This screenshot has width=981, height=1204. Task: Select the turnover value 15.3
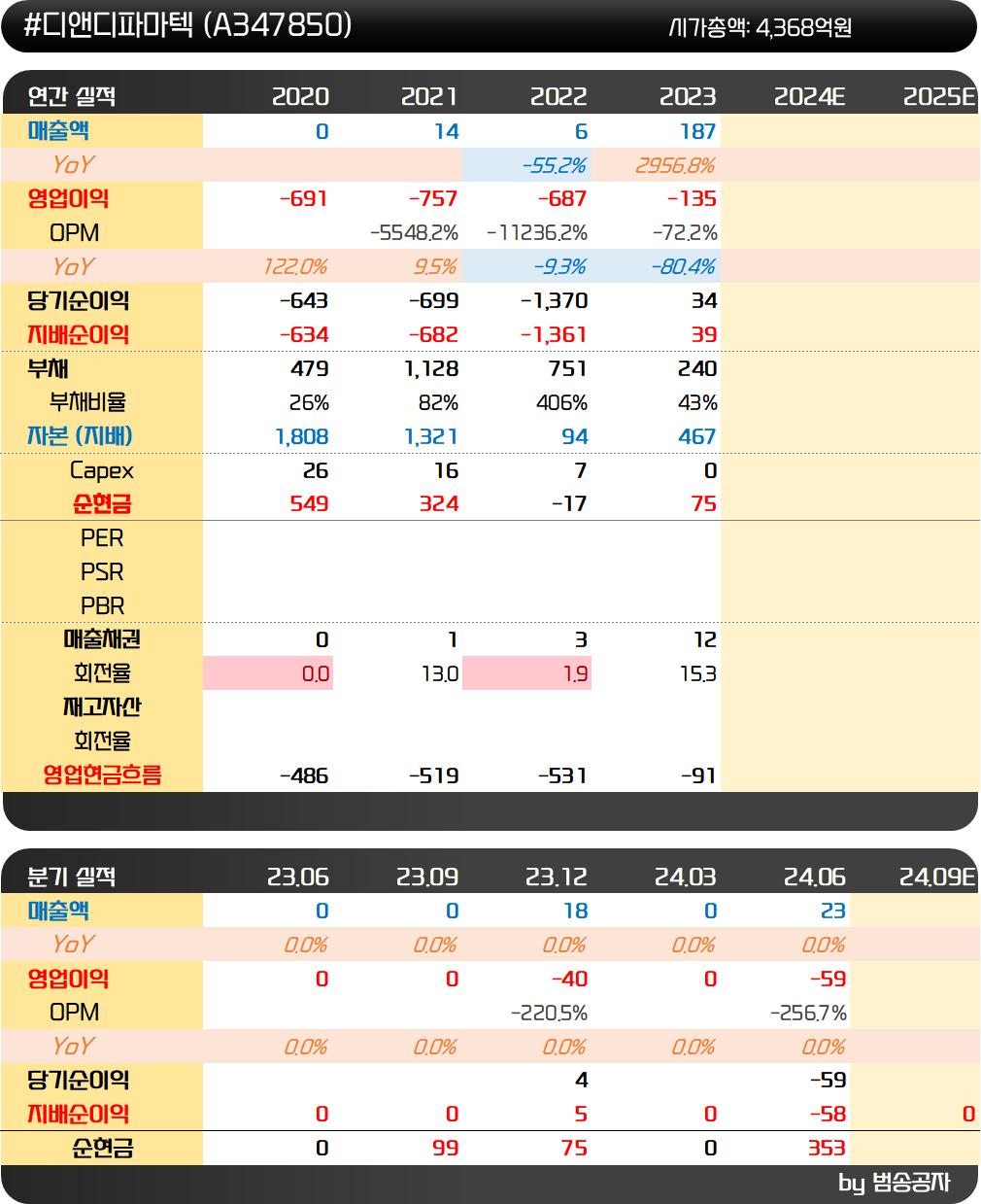click(697, 674)
